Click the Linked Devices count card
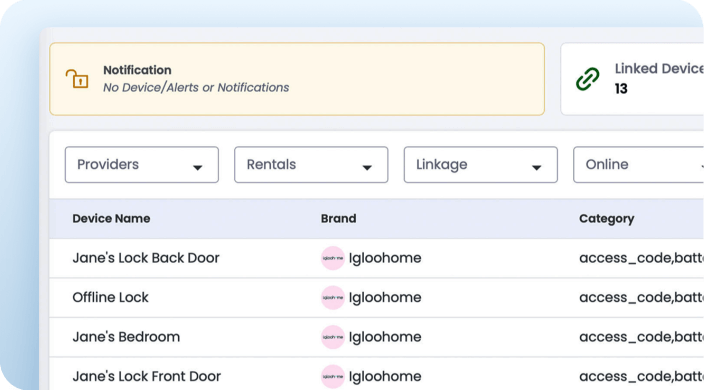704x390 pixels. pyautogui.click(x=632, y=79)
